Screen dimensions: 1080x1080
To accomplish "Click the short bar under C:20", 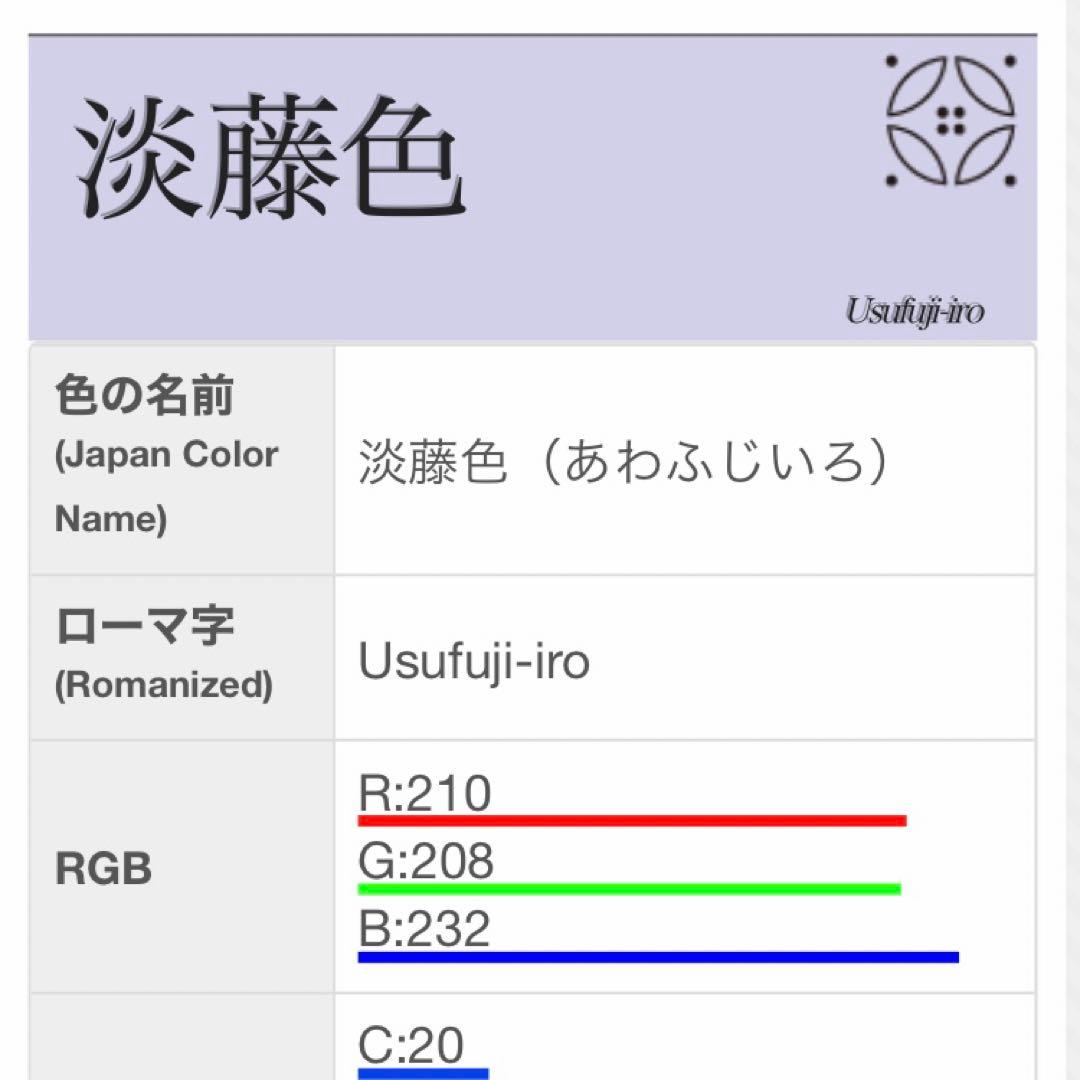I will [423, 1074].
